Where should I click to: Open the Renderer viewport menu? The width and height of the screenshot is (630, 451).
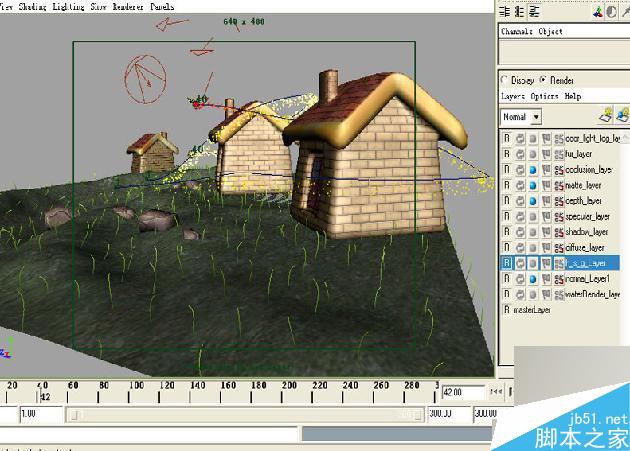point(128,7)
